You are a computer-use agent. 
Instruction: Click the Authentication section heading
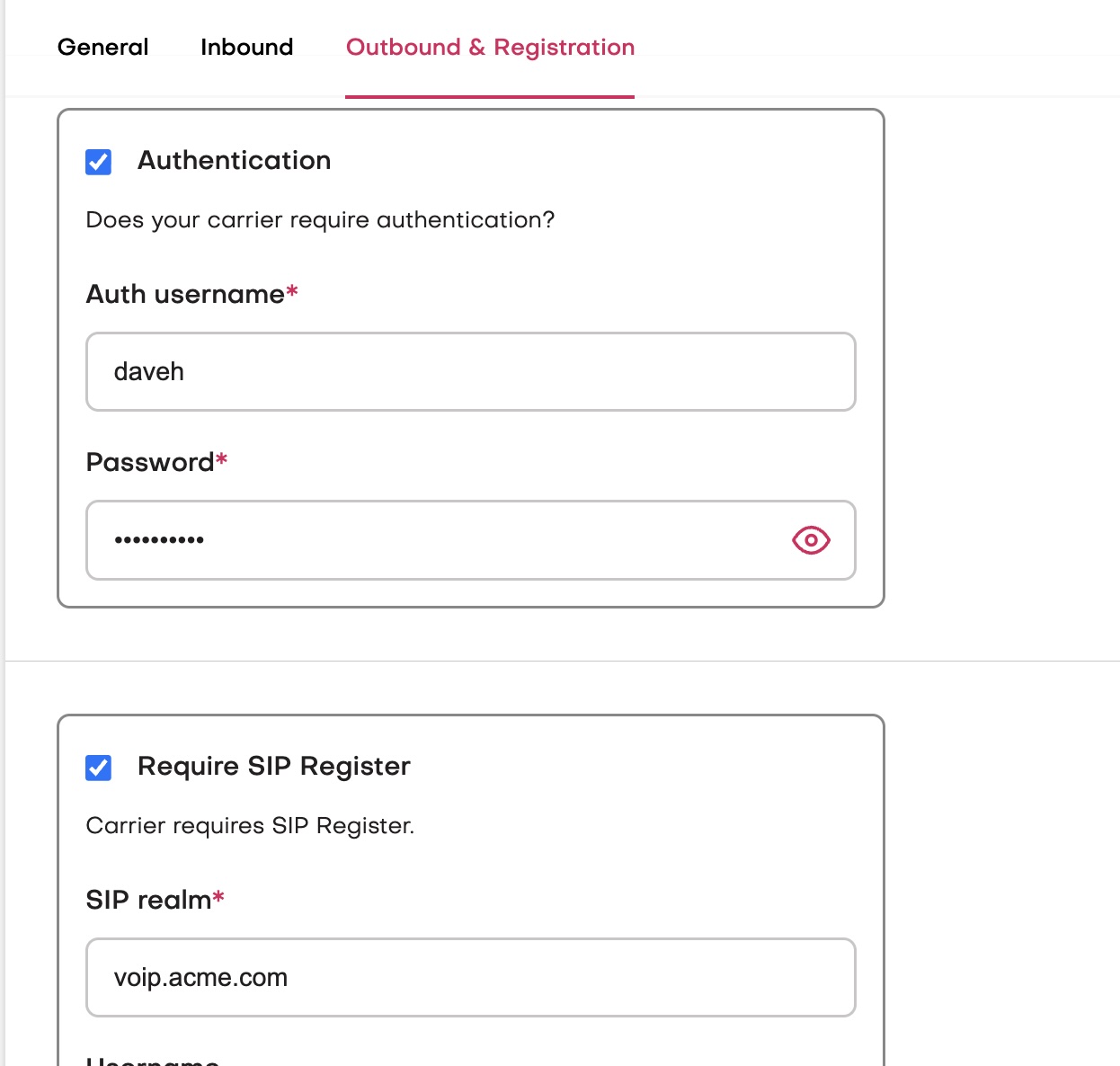234,160
